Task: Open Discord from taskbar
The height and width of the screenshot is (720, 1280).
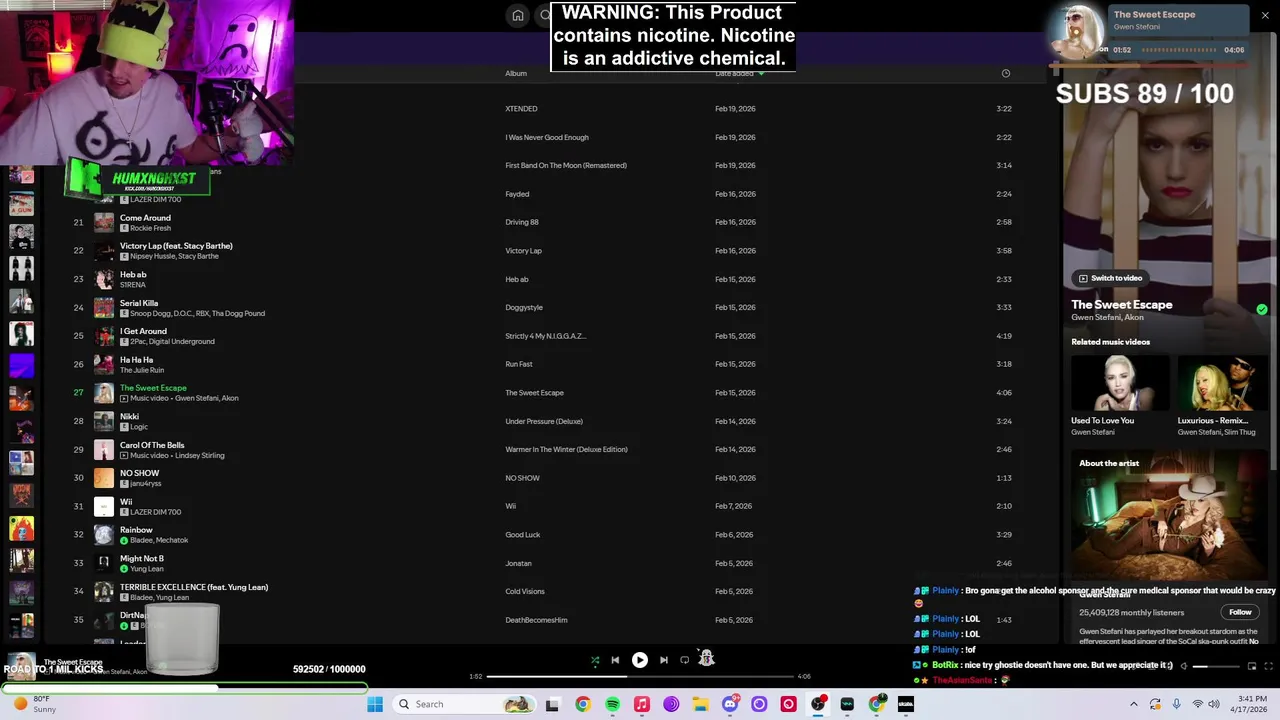Action: click(730, 704)
